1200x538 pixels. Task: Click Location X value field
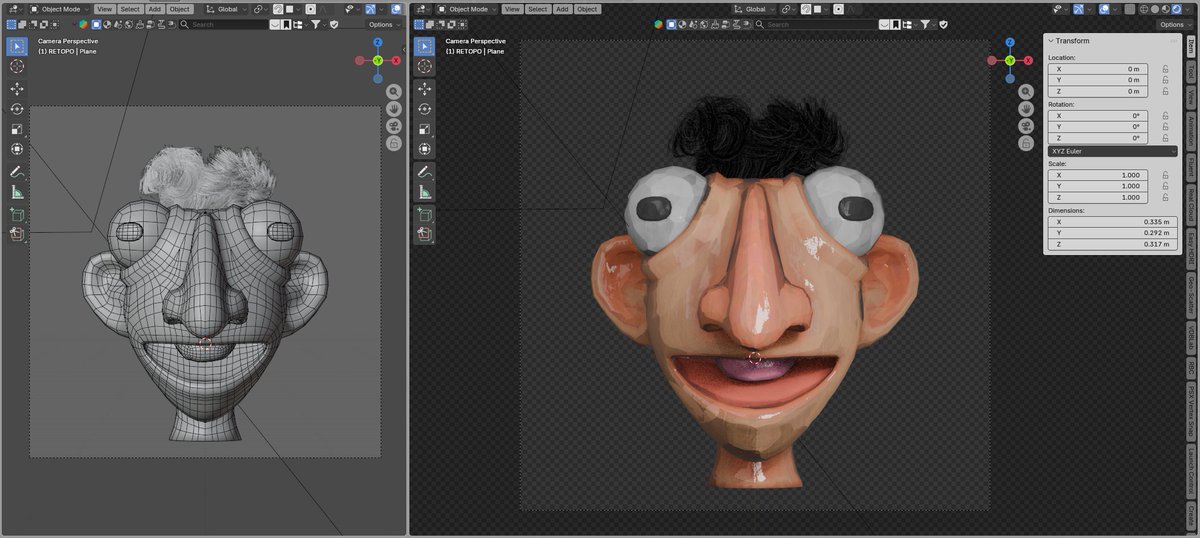[x=1098, y=69]
